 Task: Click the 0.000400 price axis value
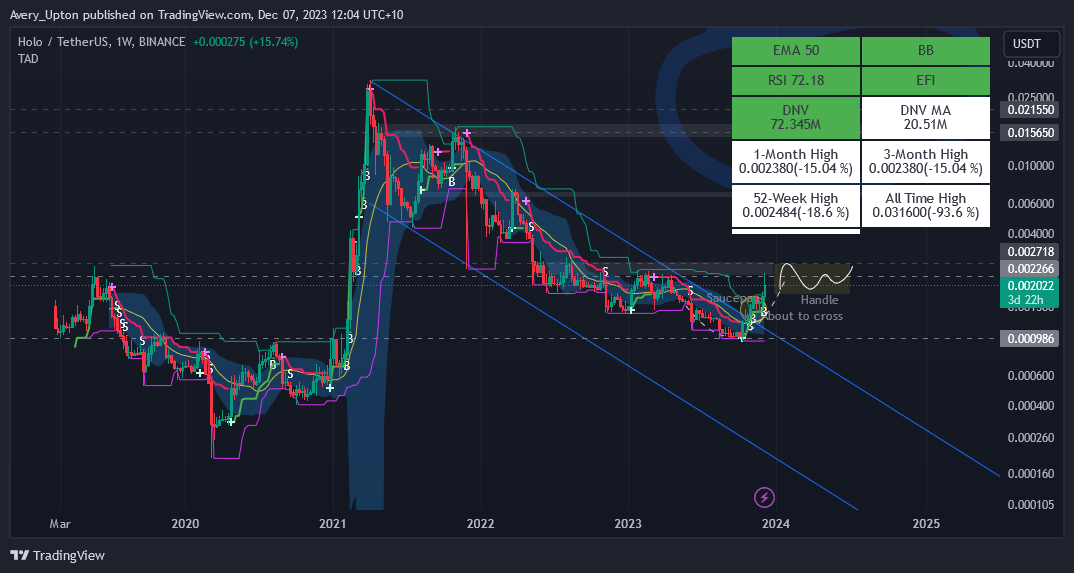click(1029, 405)
